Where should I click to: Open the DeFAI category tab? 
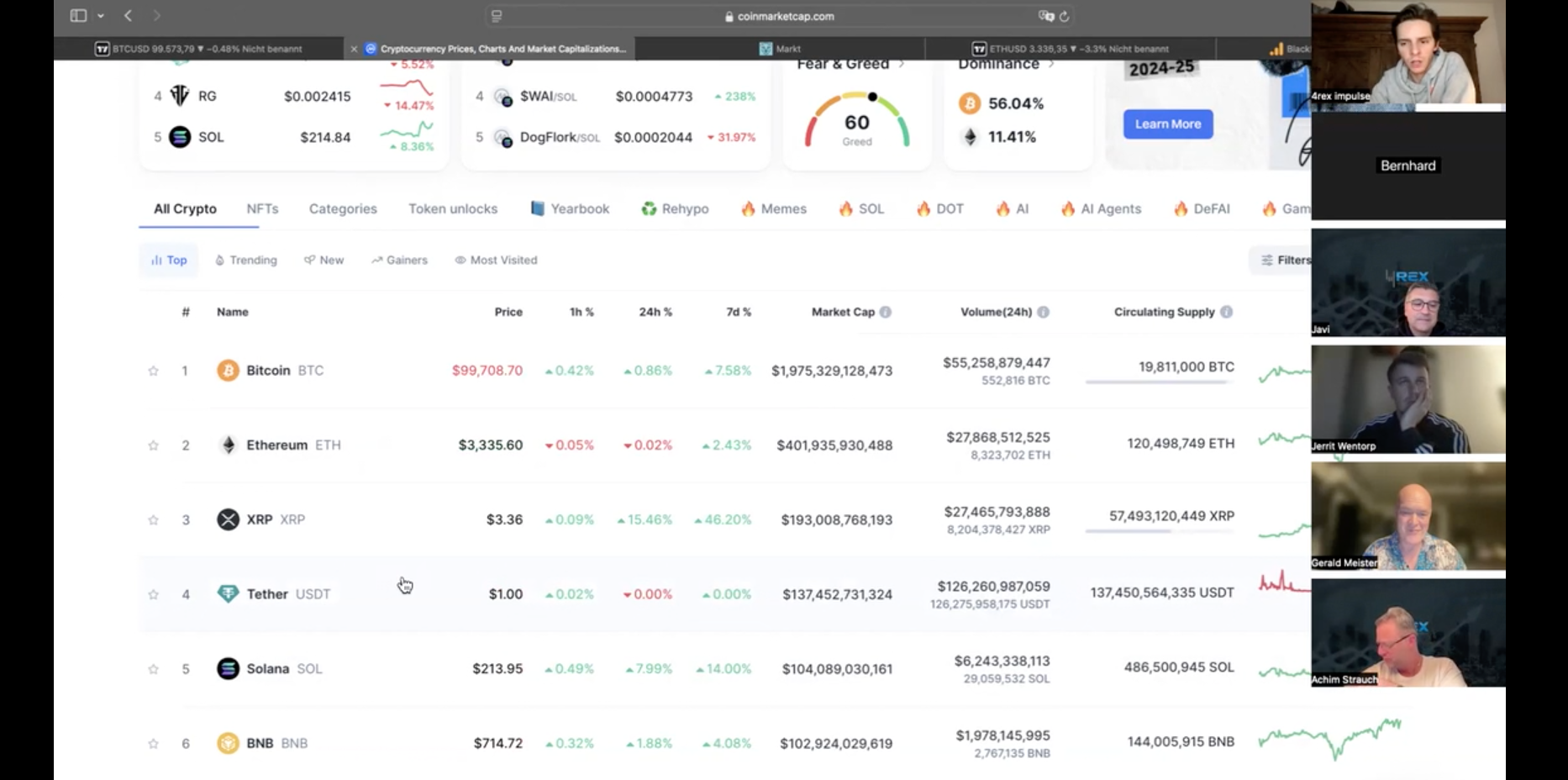(1202, 208)
